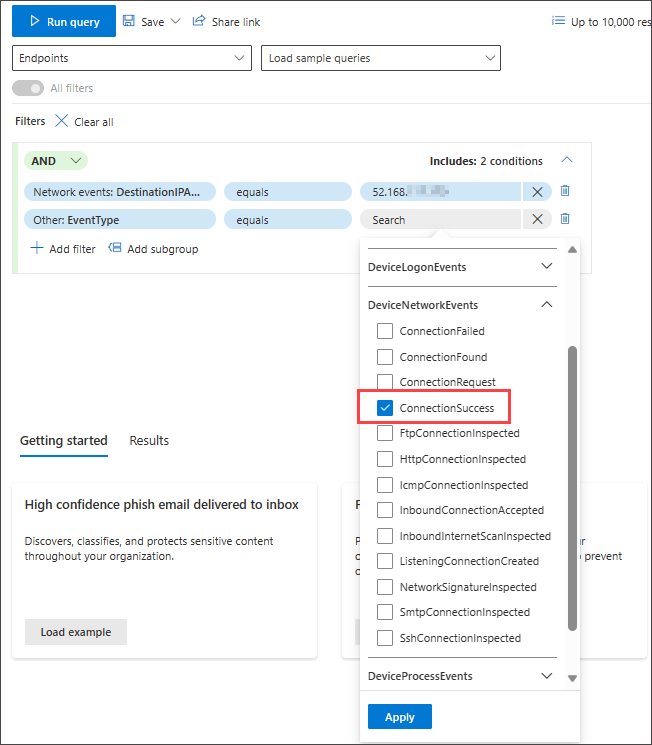Click the EventType Search field
The height and width of the screenshot is (745, 652).
pyautogui.click(x=440, y=220)
